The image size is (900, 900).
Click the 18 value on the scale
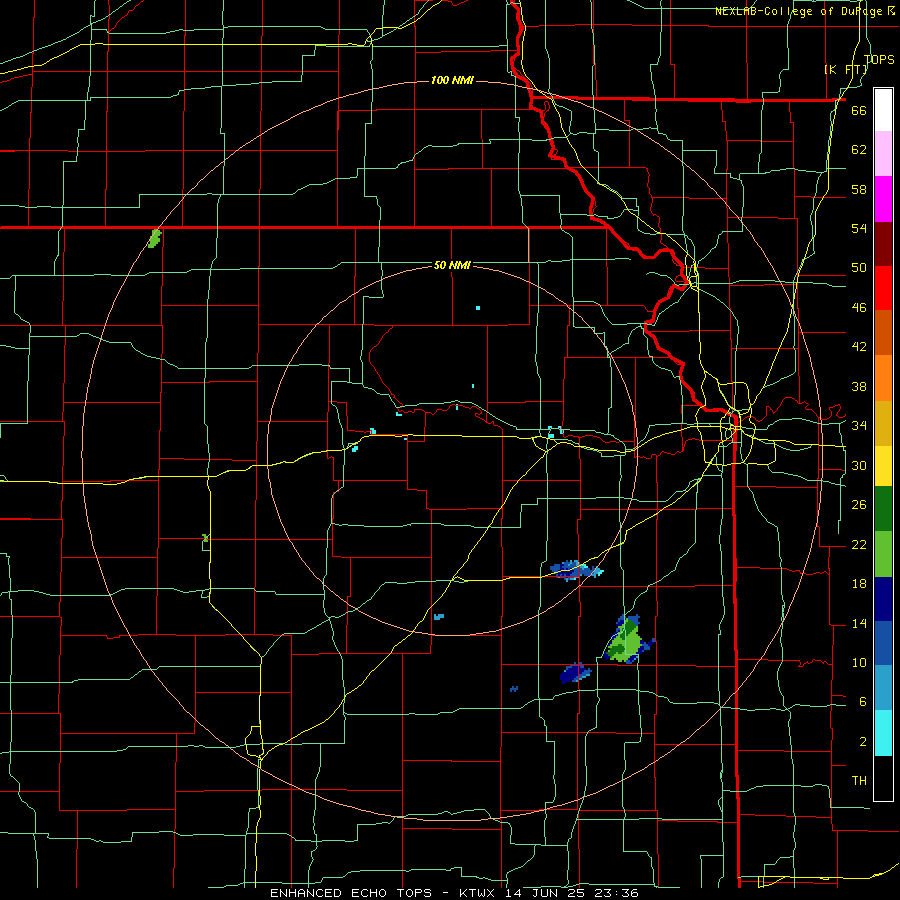pyautogui.click(x=859, y=584)
